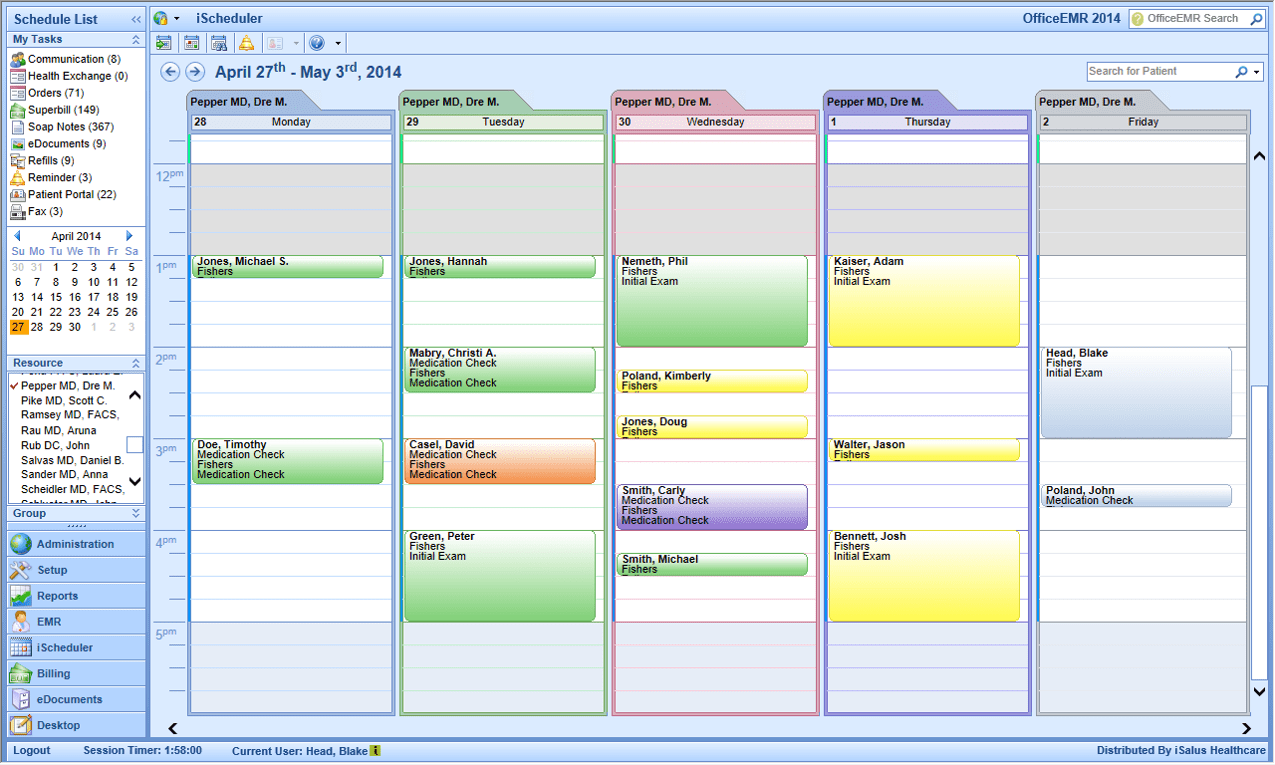
Task: Select the Friday Pepper MD tab
Action: (x=1088, y=102)
